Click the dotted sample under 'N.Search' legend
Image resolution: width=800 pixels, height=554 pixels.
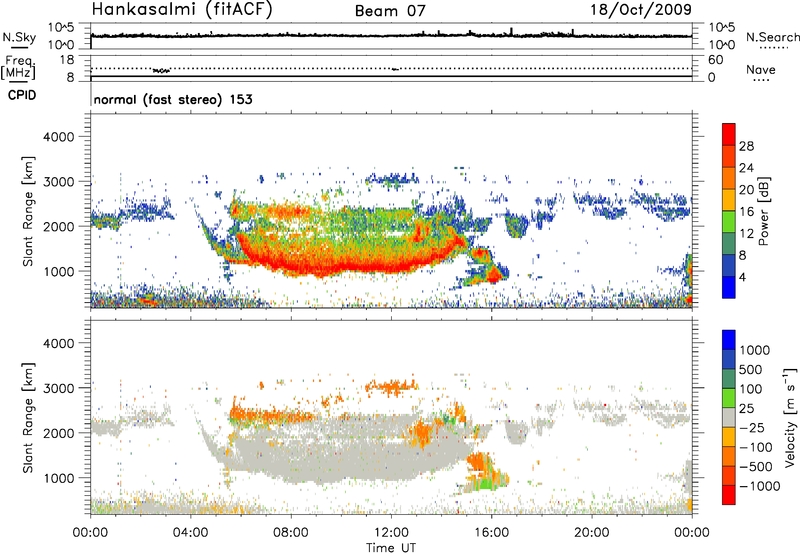[x=774, y=47]
